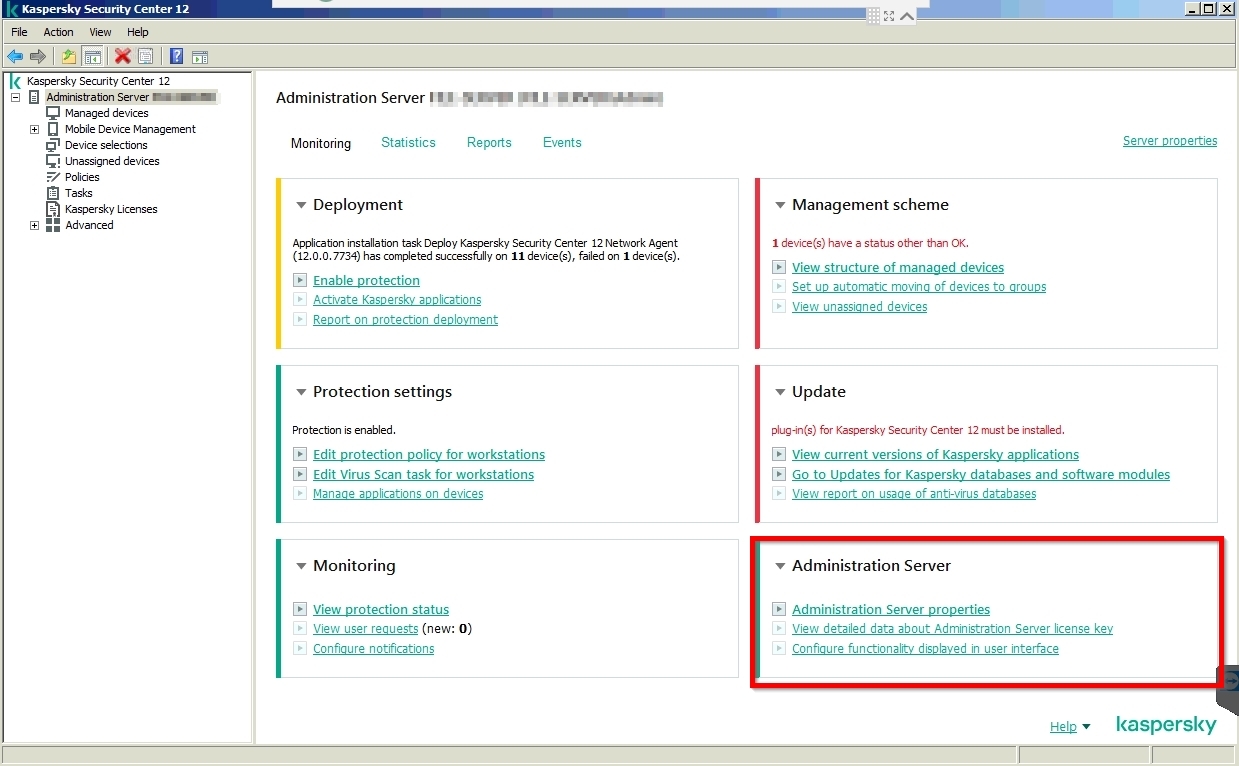Collapse the Deployment section

click(x=301, y=205)
